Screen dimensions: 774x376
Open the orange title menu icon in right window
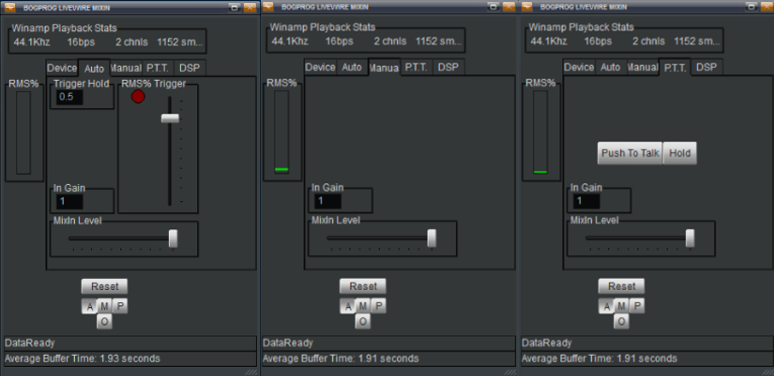[527, 6]
